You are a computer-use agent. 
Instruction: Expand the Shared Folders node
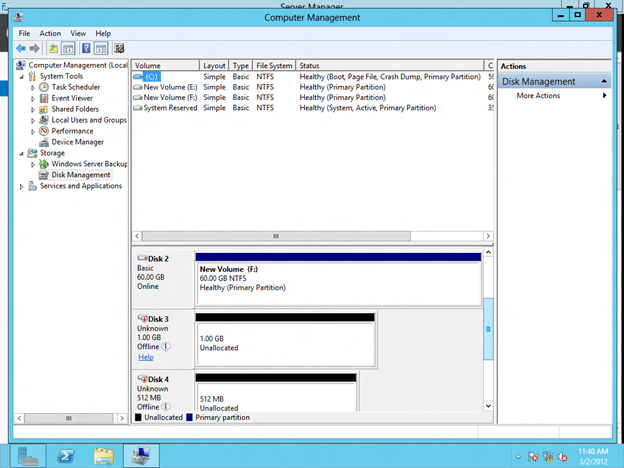(33, 109)
